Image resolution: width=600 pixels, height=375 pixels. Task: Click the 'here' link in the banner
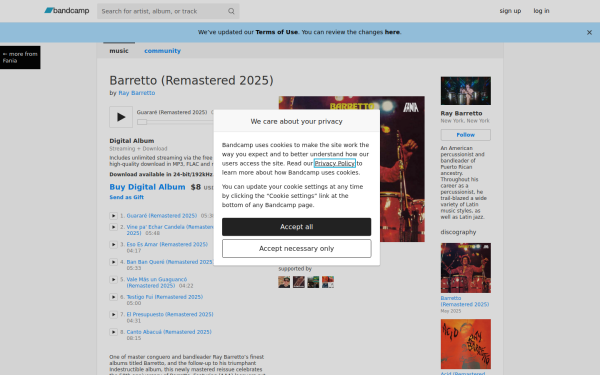coord(392,32)
